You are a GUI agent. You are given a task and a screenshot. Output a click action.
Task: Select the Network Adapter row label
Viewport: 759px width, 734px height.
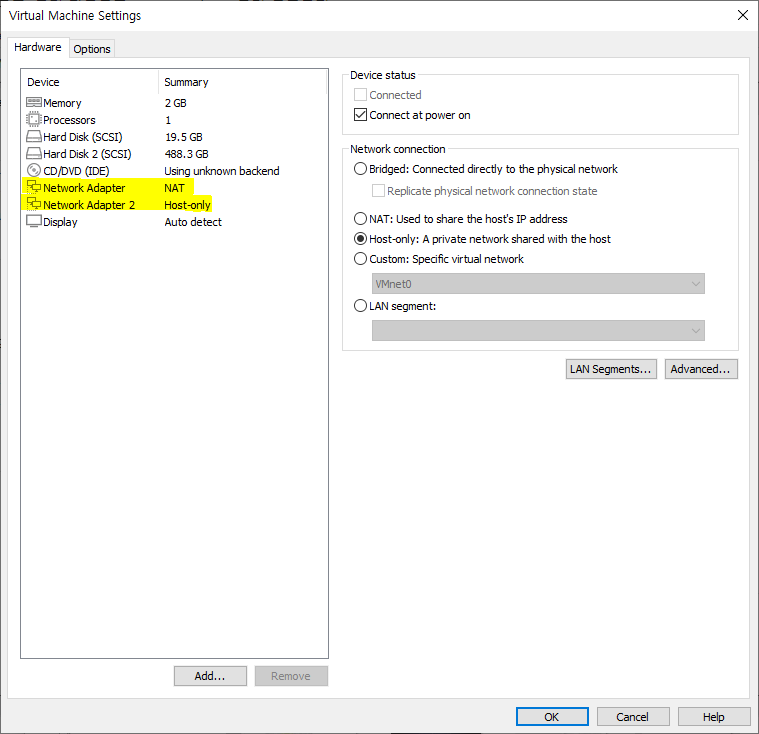coord(84,188)
